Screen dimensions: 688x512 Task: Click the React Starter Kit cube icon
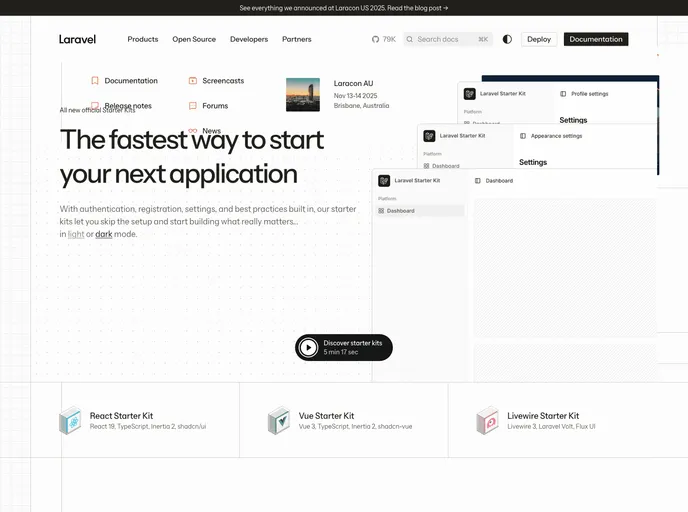point(71,420)
